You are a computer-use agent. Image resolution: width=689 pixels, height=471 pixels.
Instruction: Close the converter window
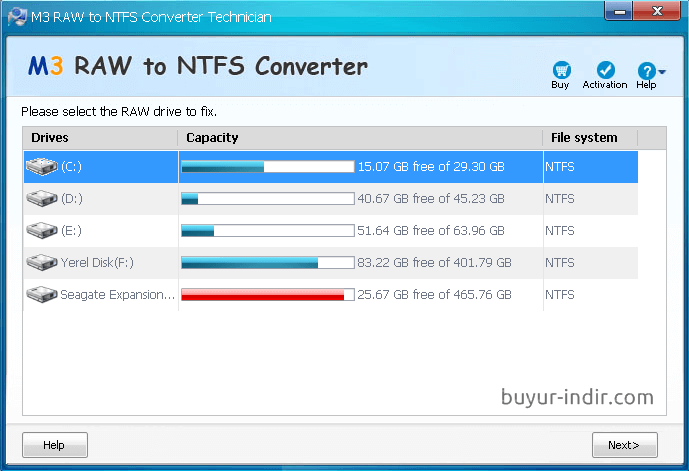(657, 11)
